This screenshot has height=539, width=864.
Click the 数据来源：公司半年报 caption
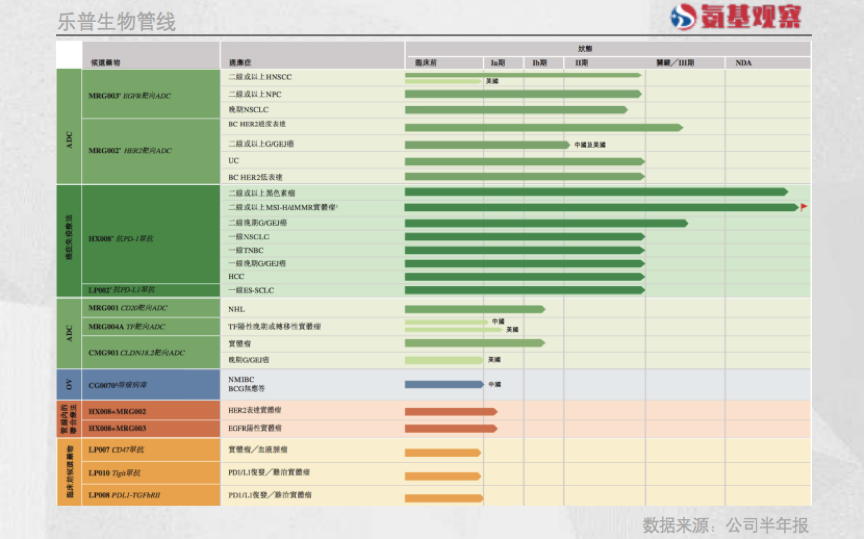click(725, 525)
